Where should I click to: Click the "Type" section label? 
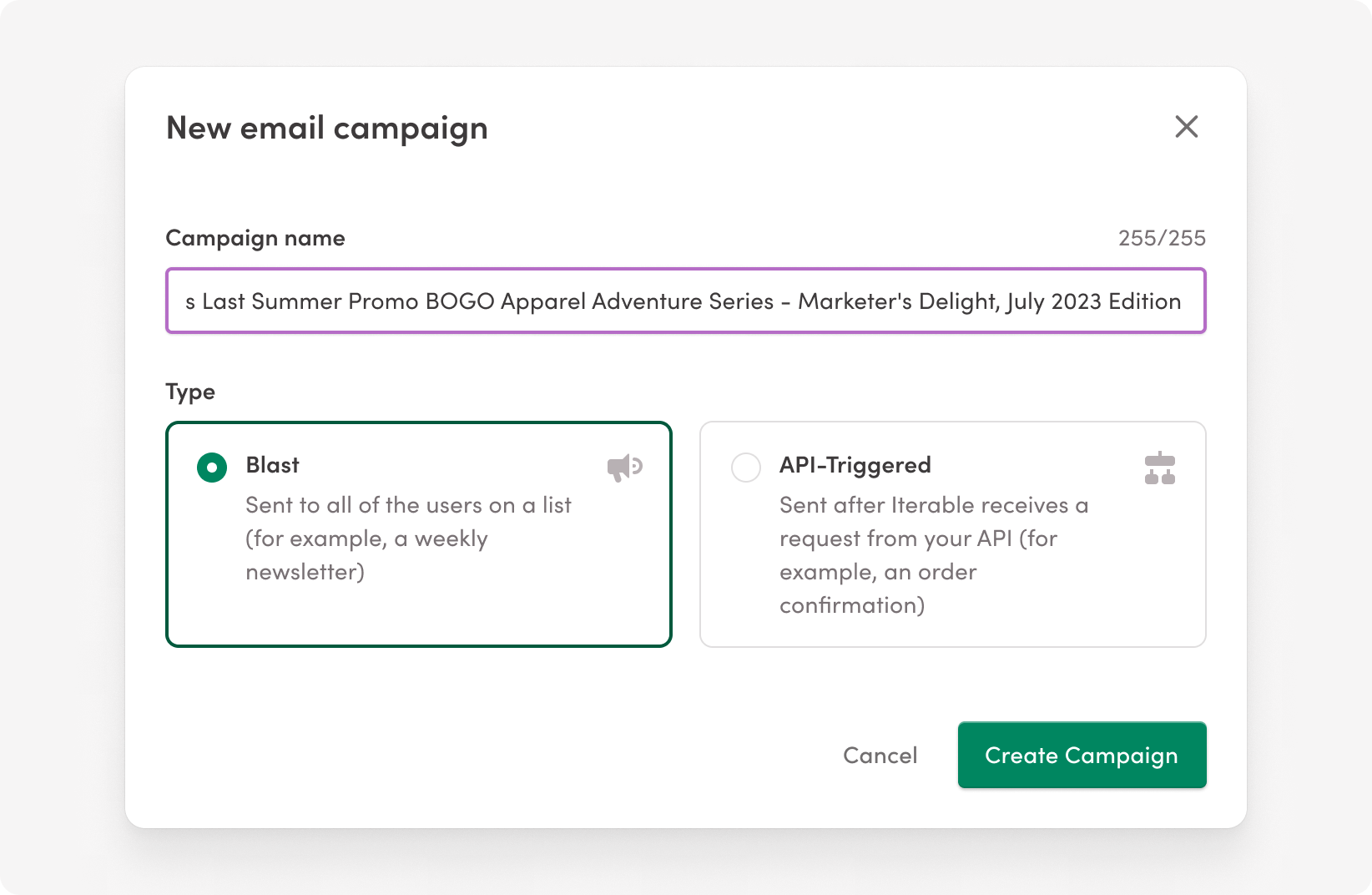tap(190, 392)
